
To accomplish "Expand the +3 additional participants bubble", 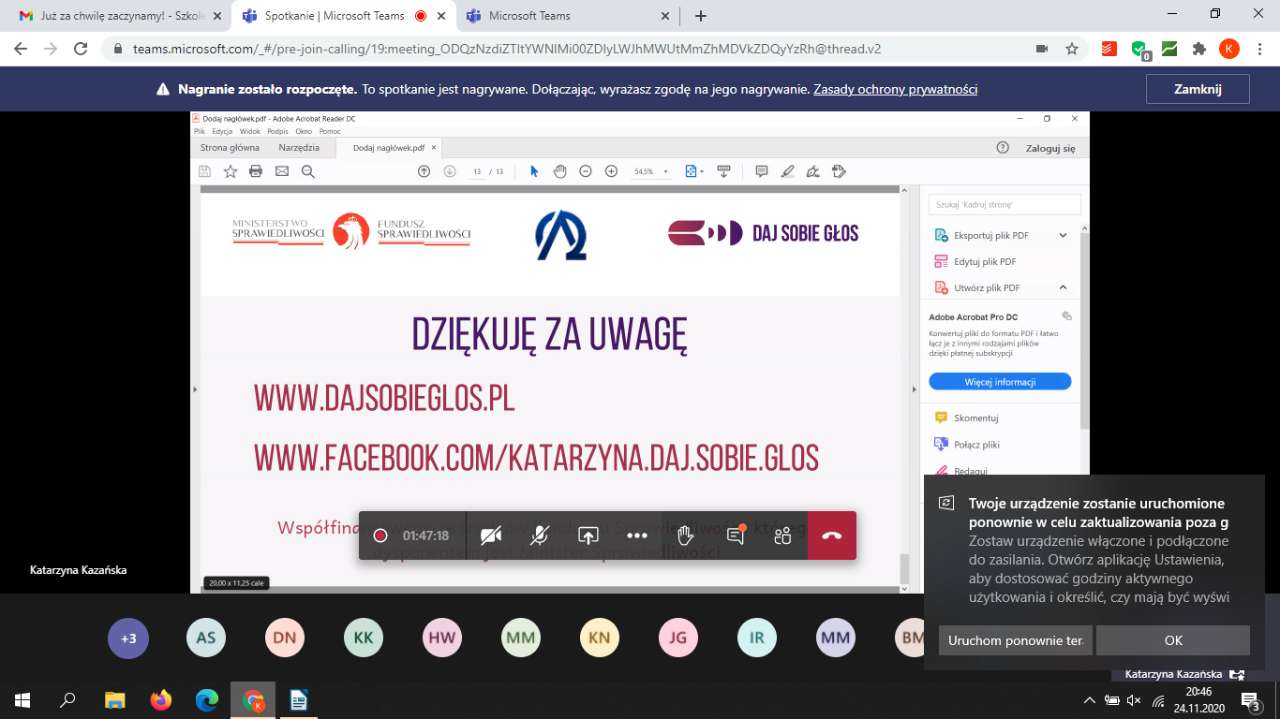I will point(128,638).
